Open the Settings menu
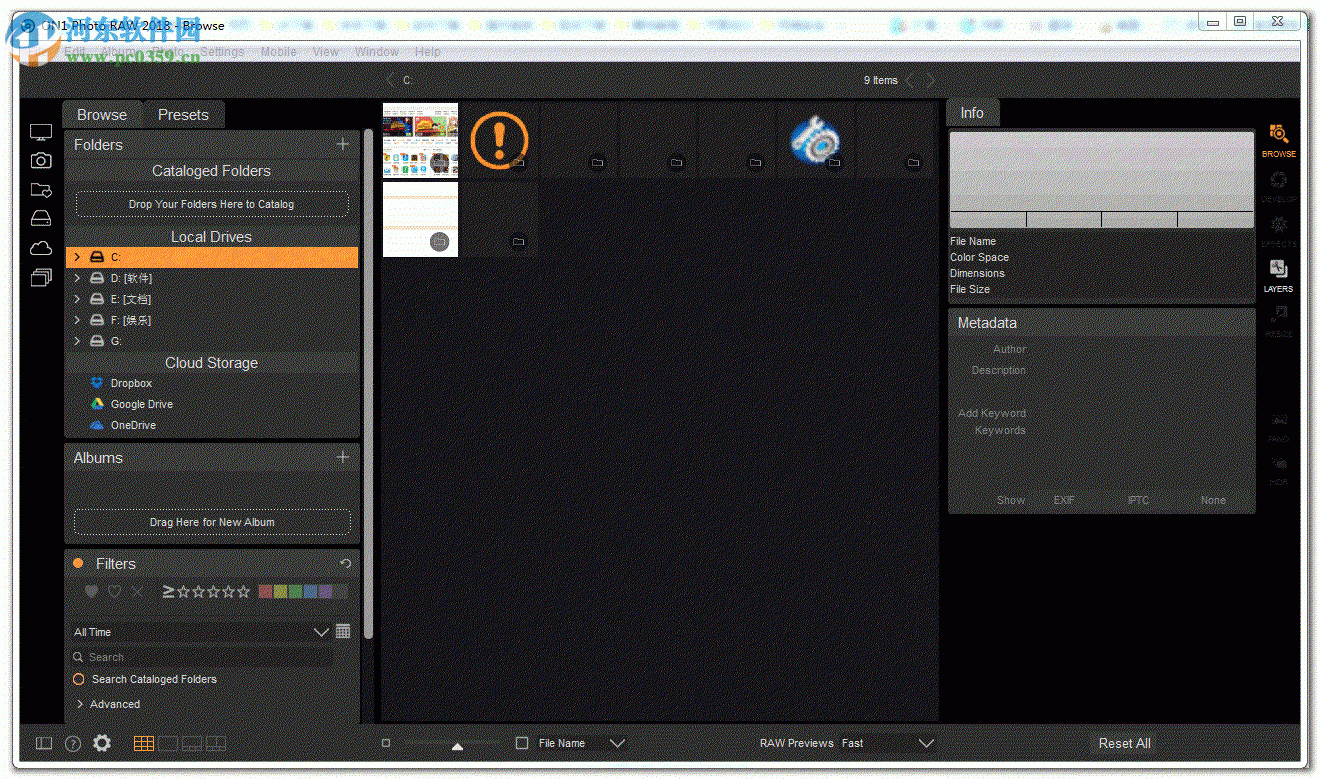The height and width of the screenshot is (779, 1320). [x=222, y=51]
